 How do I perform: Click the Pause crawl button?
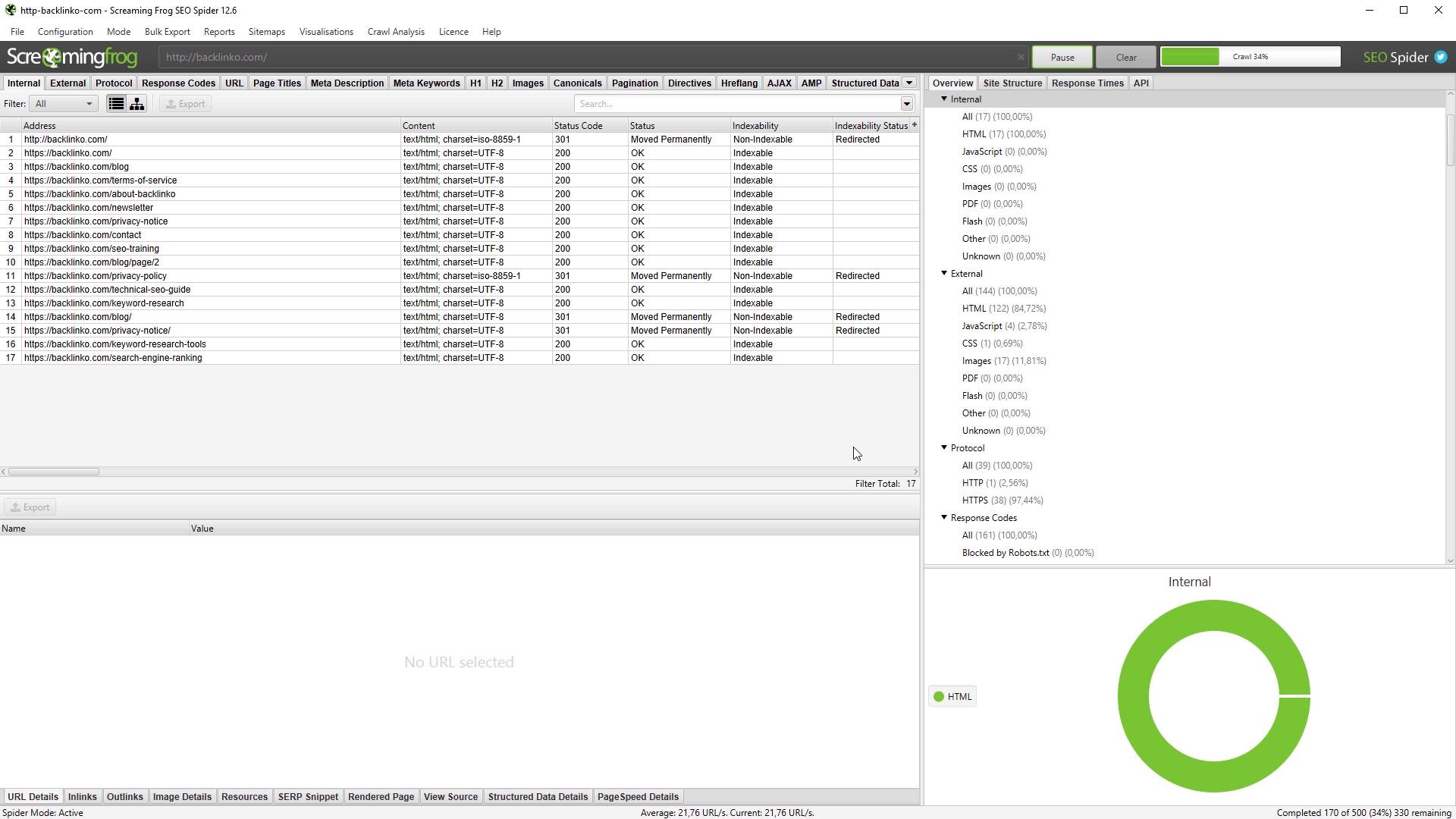pyautogui.click(x=1063, y=56)
